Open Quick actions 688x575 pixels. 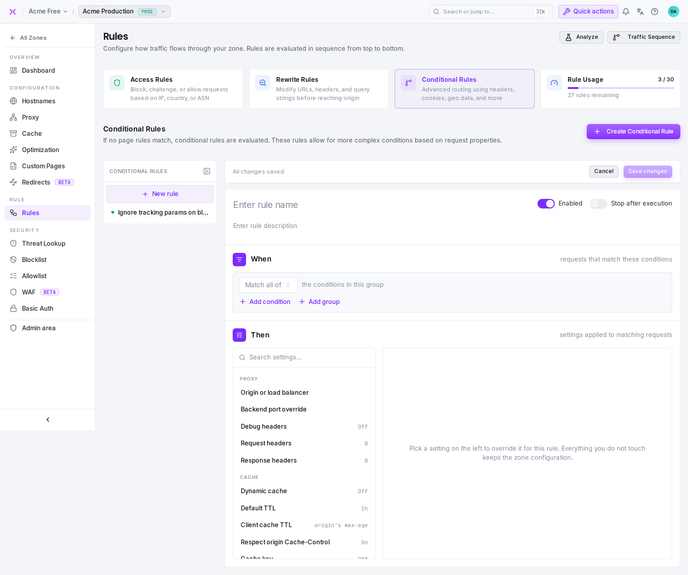coord(588,12)
